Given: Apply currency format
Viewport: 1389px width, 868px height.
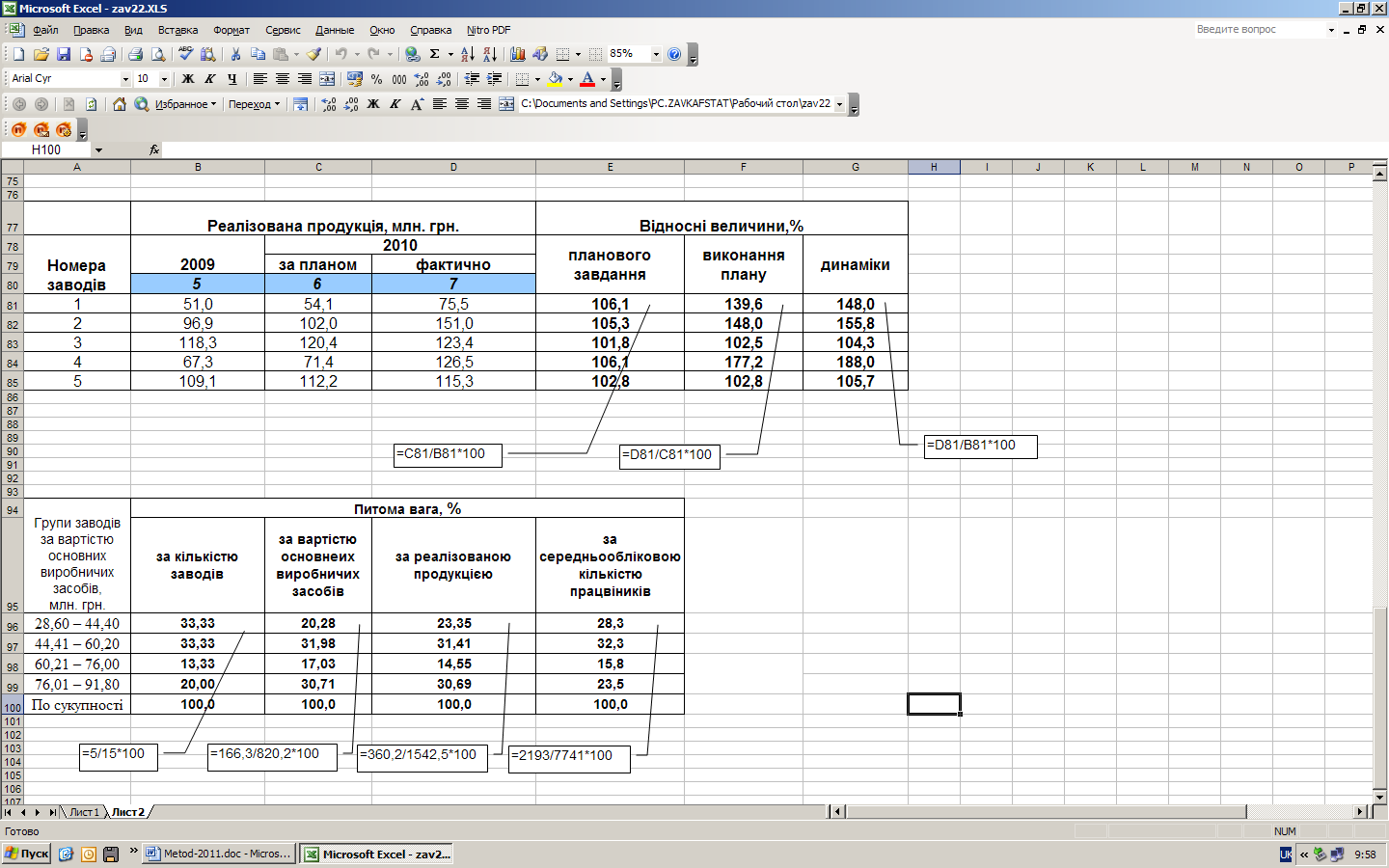Looking at the screenshot, I should [354, 79].
